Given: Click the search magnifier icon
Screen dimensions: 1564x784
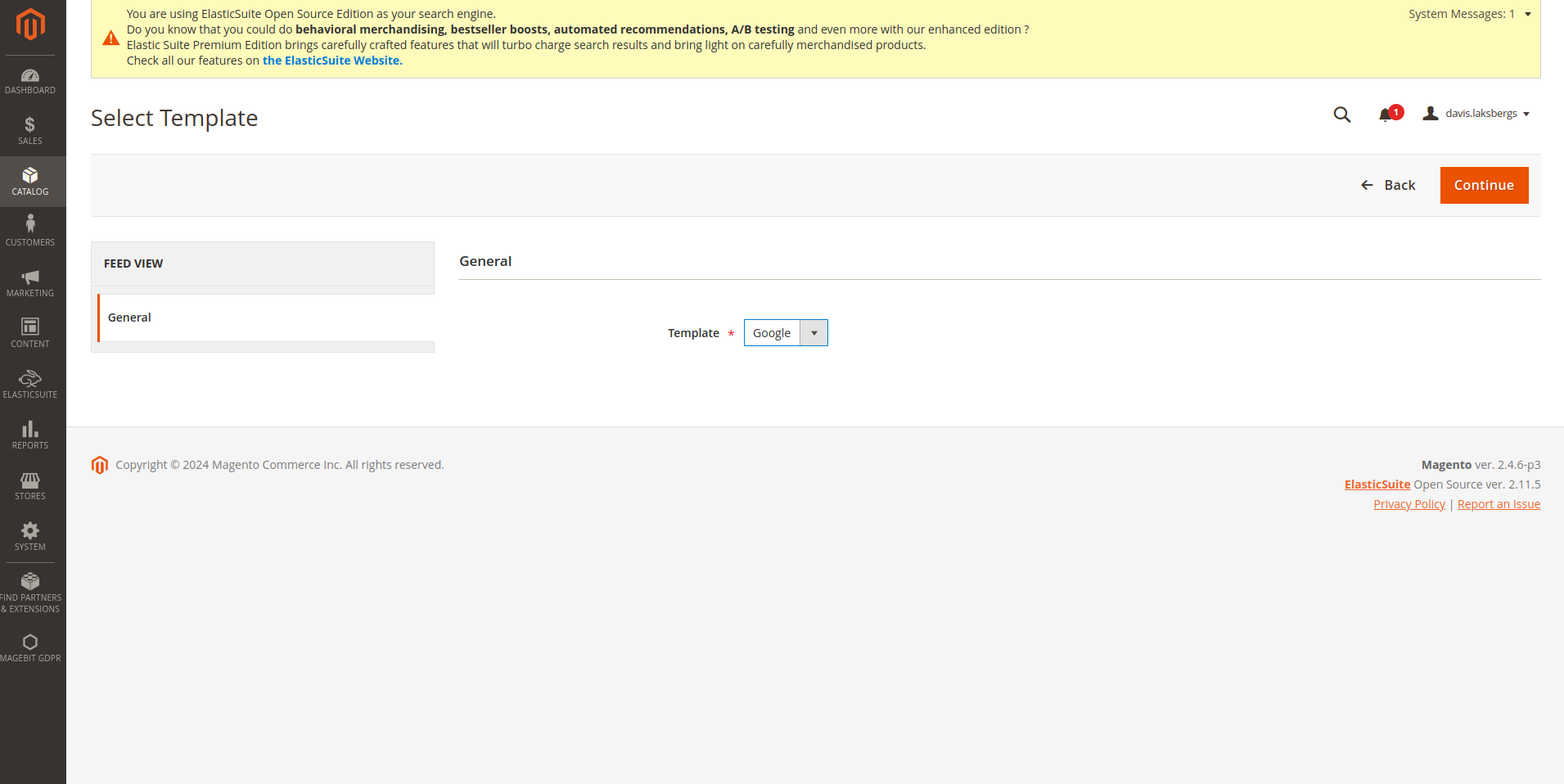Looking at the screenshot, I should (1341, 115).
